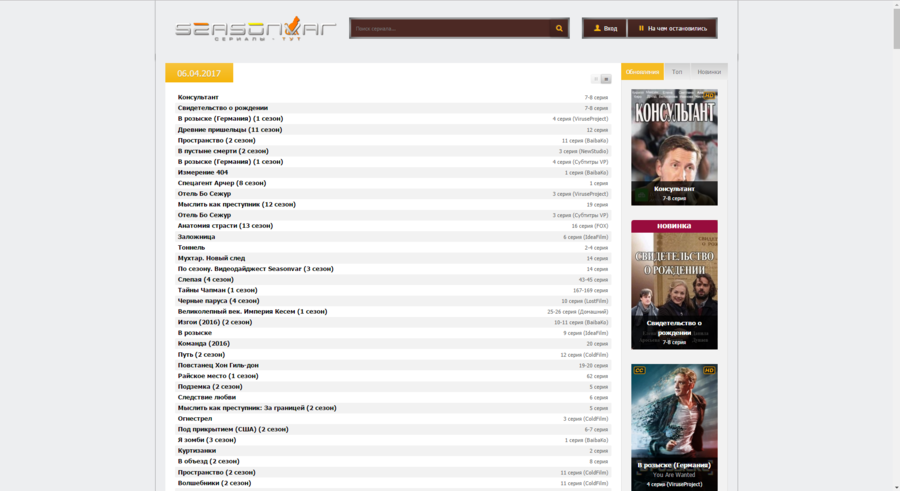Open Свидетельство о рождении poster thumbnail
This screenshot has height=491, width=900.
pyautogui.click(x=674, y=285)
